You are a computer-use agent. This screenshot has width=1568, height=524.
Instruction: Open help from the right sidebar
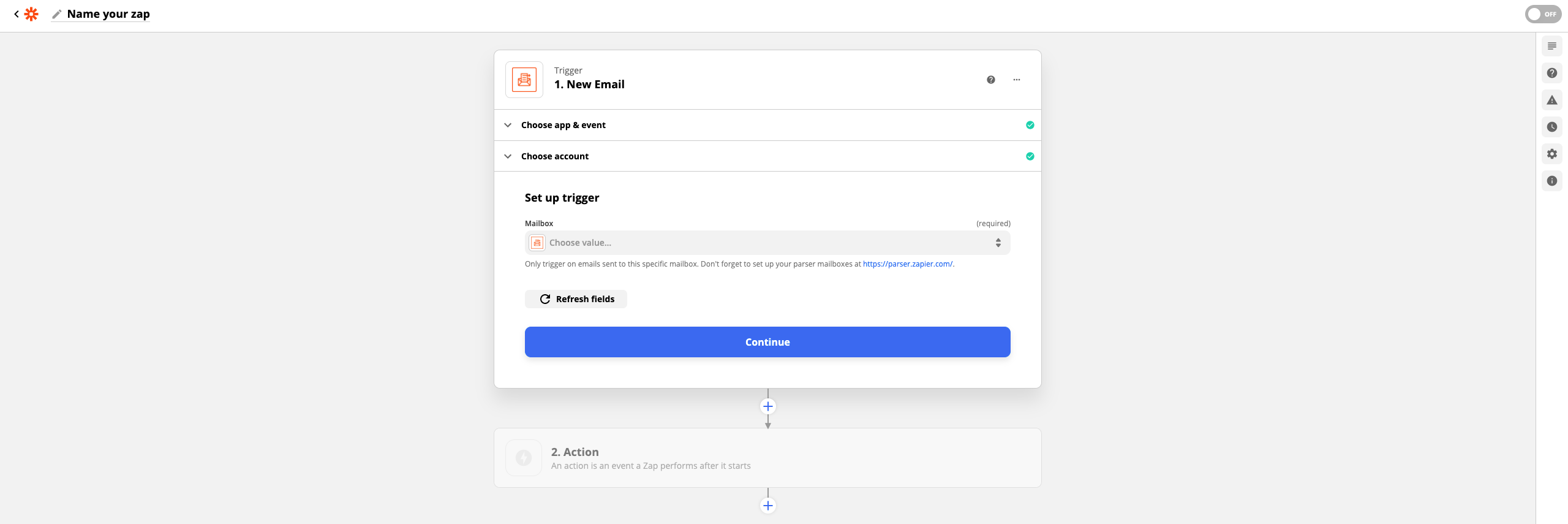click(1551, 73)
